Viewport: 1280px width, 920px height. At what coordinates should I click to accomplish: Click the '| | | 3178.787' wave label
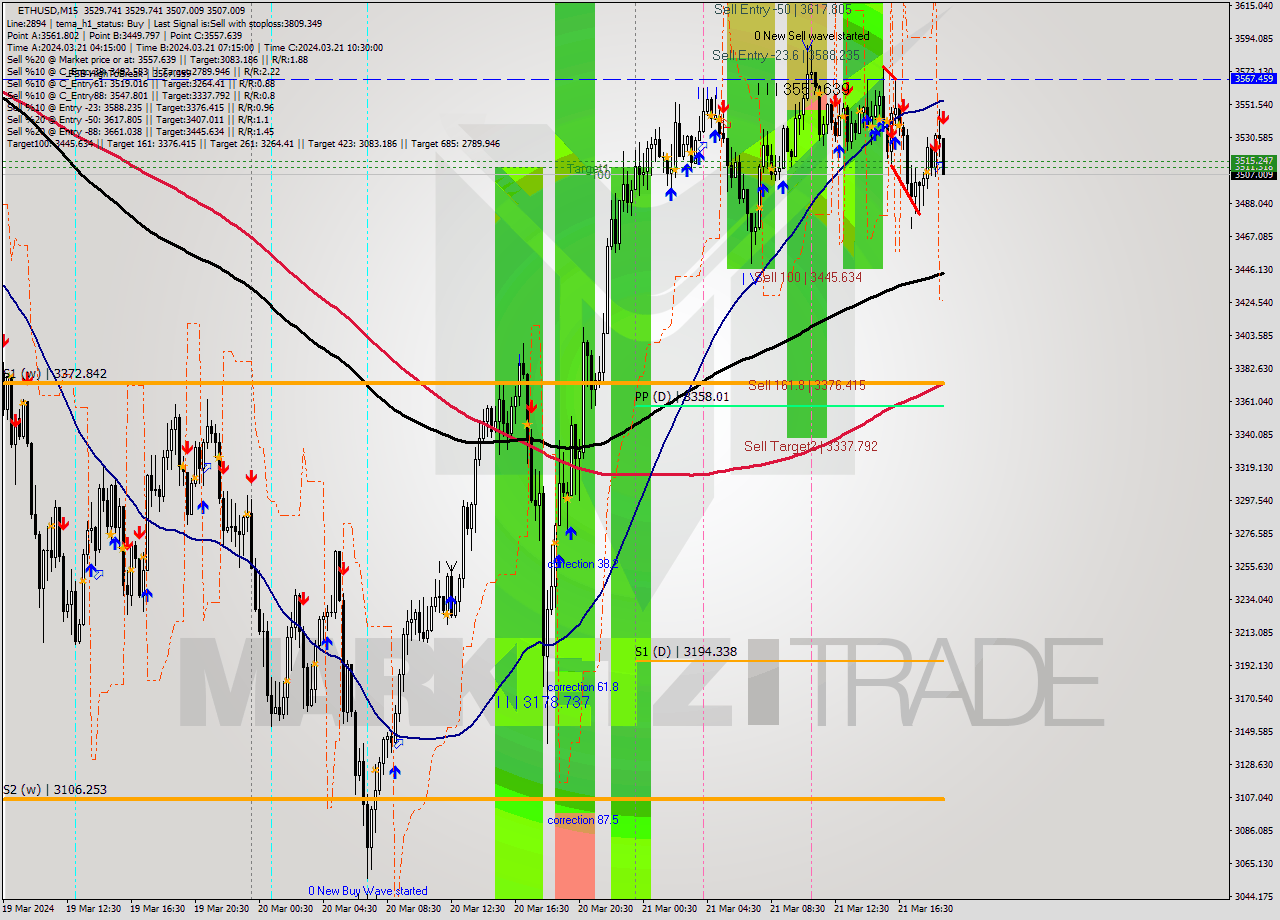(x=543, y=702)
